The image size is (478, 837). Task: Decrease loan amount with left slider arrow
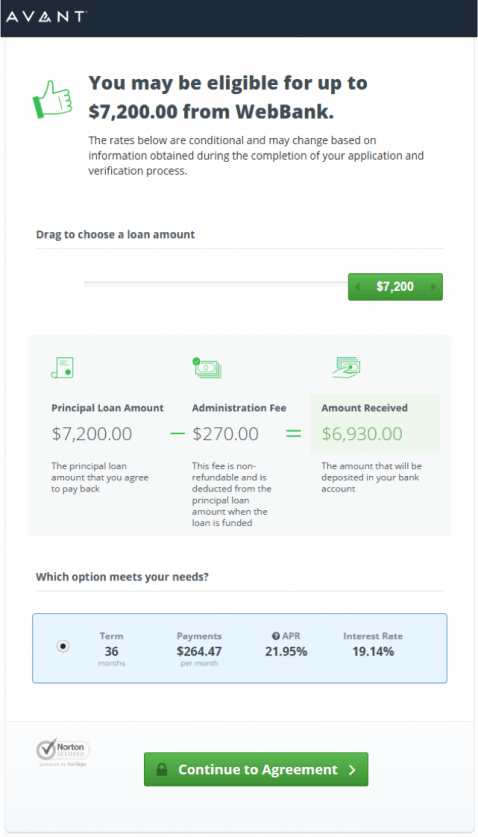click(x=357, y=287)
